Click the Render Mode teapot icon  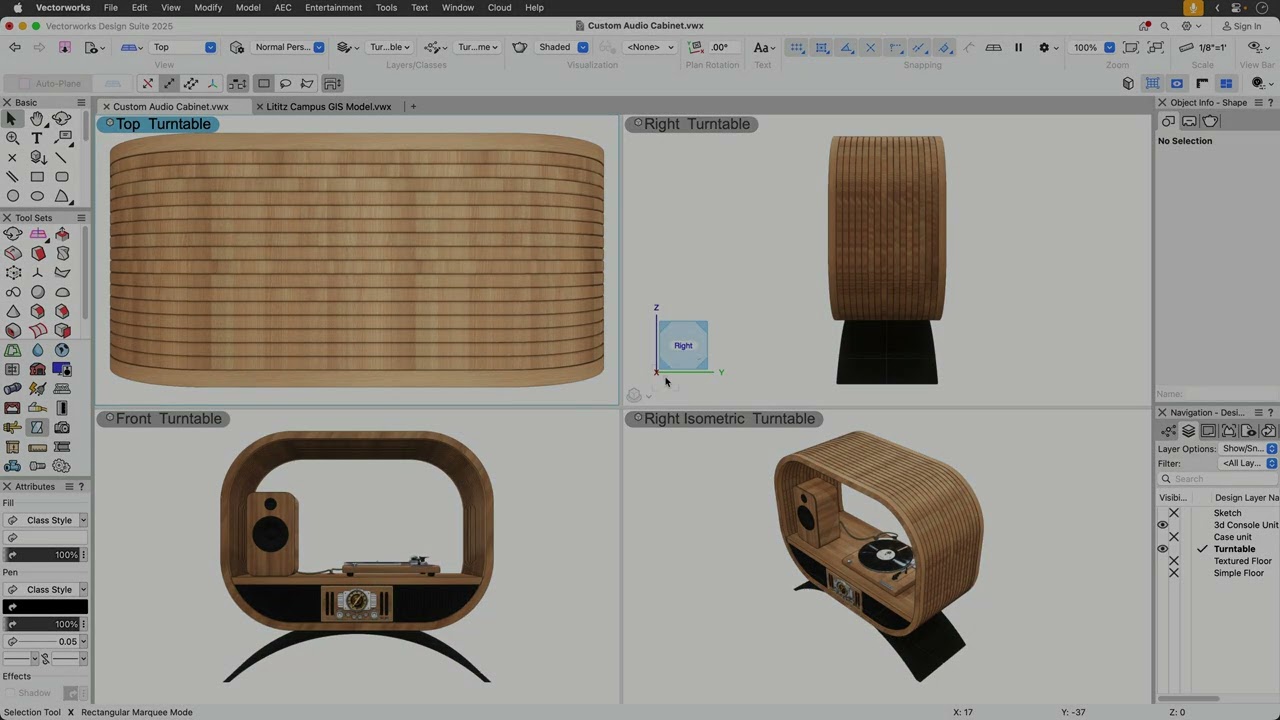(x=520, y=47)
